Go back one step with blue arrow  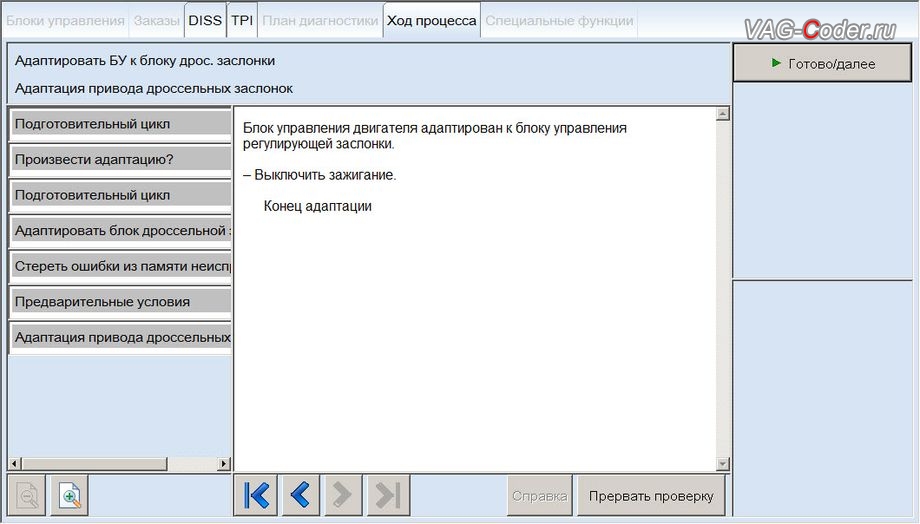click(x=300, y=495)
